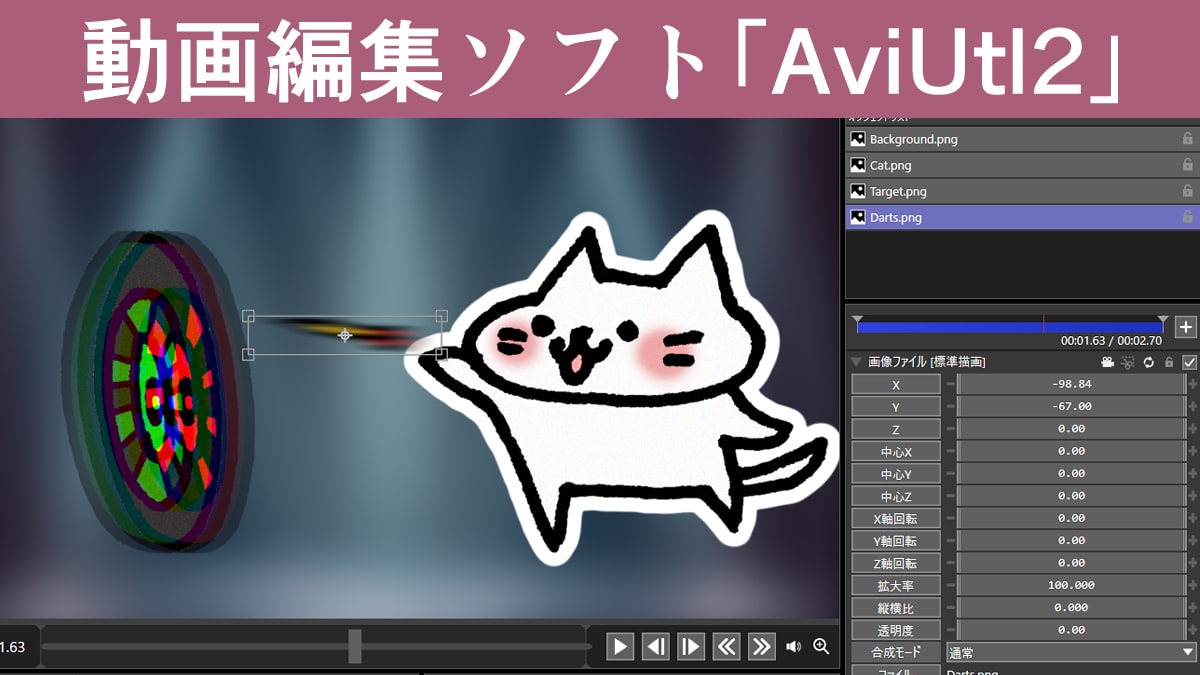Click the magnifier zoom icon in preview bar
1200x675 pixels.
click(821, 646)
